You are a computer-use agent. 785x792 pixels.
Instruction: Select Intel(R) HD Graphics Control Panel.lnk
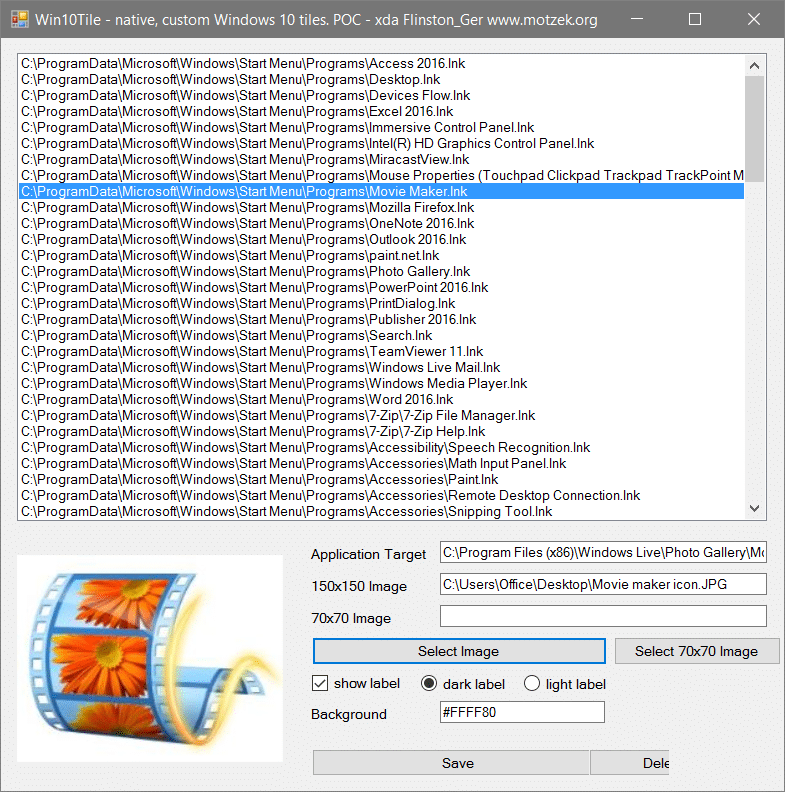coord(381,143)
